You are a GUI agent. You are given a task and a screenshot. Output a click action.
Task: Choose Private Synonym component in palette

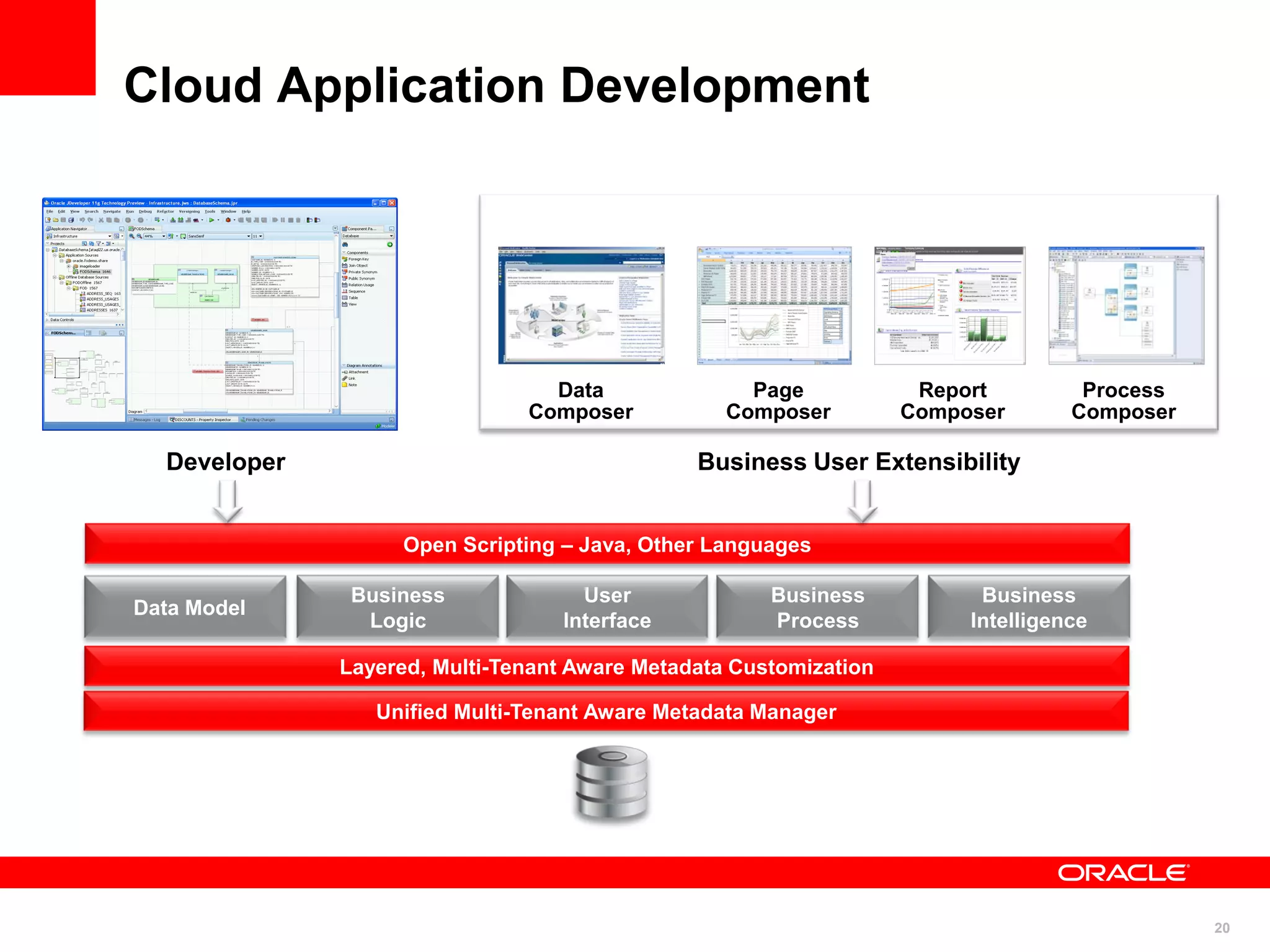tap(360, 272)
